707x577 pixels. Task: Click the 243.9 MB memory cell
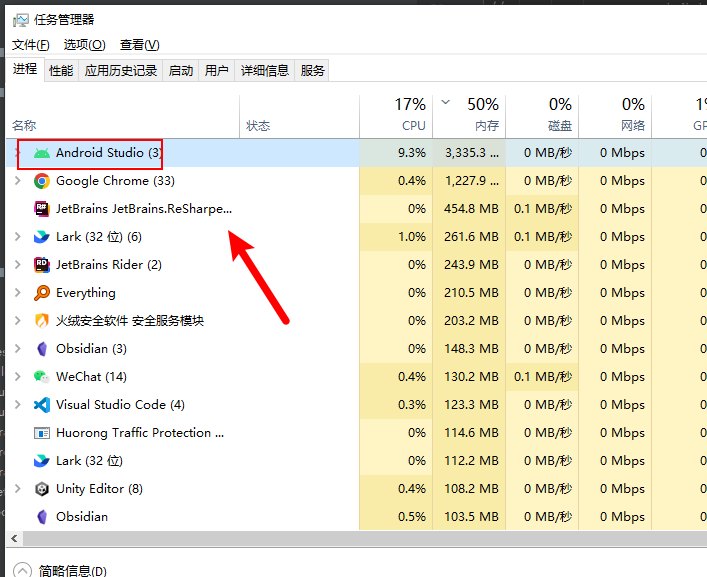[x=471, y=265]
